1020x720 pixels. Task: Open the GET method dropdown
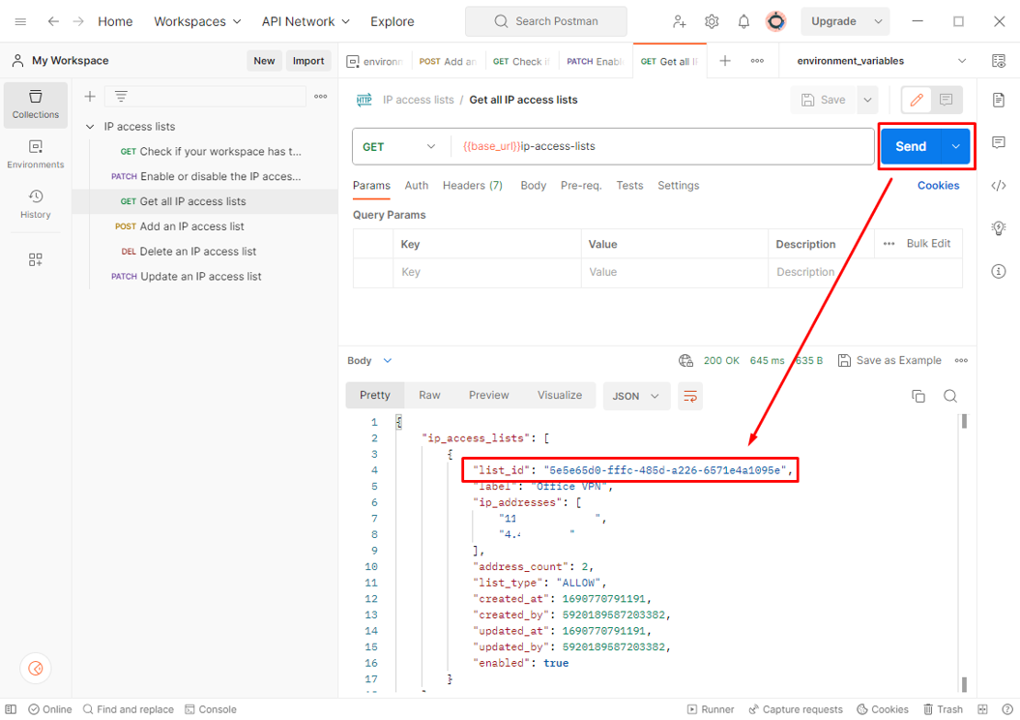click(x=400, y=147)
